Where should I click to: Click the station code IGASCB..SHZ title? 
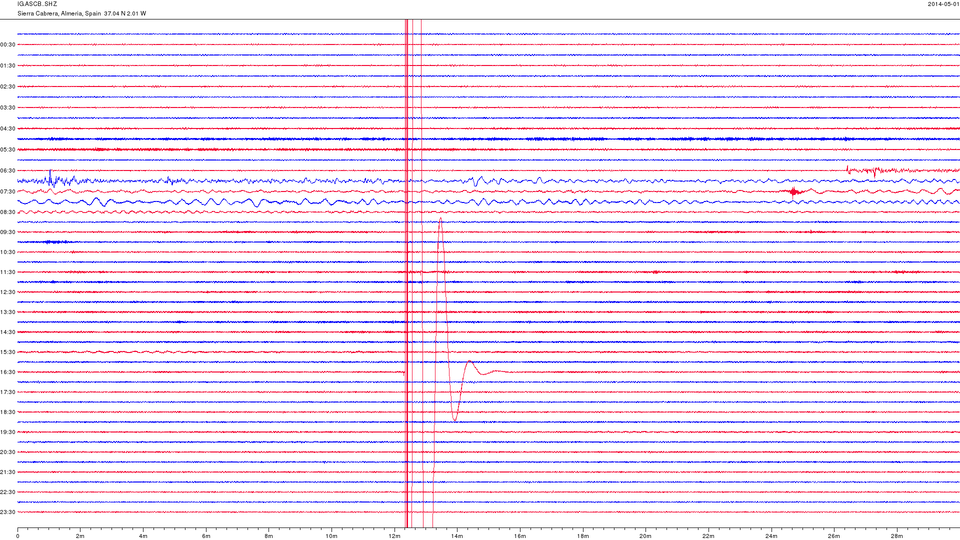point(37,4)
